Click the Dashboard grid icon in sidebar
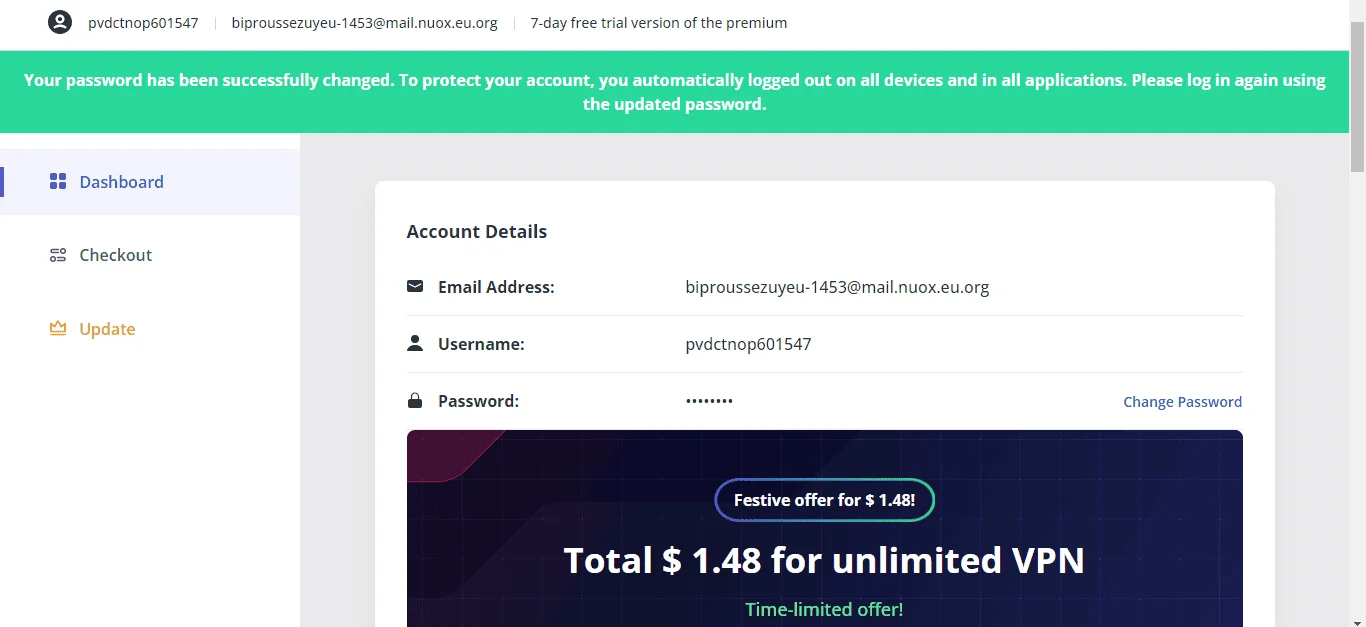 click(58, 182)
